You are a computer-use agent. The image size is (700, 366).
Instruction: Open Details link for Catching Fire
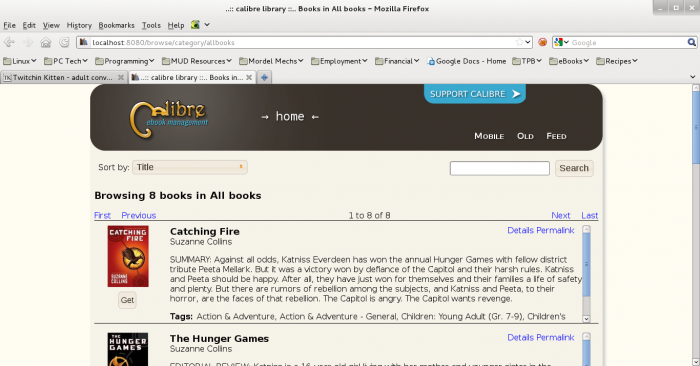(521, 230)
